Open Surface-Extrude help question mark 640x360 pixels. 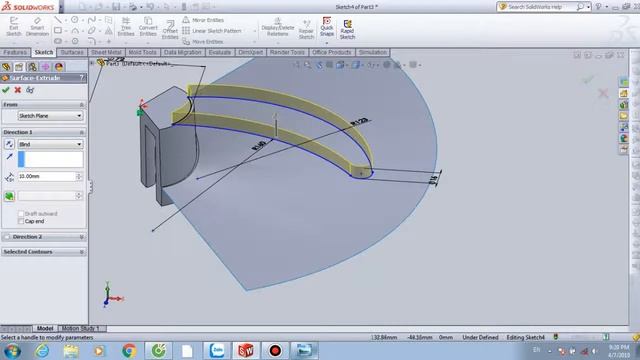click(81, 78)
